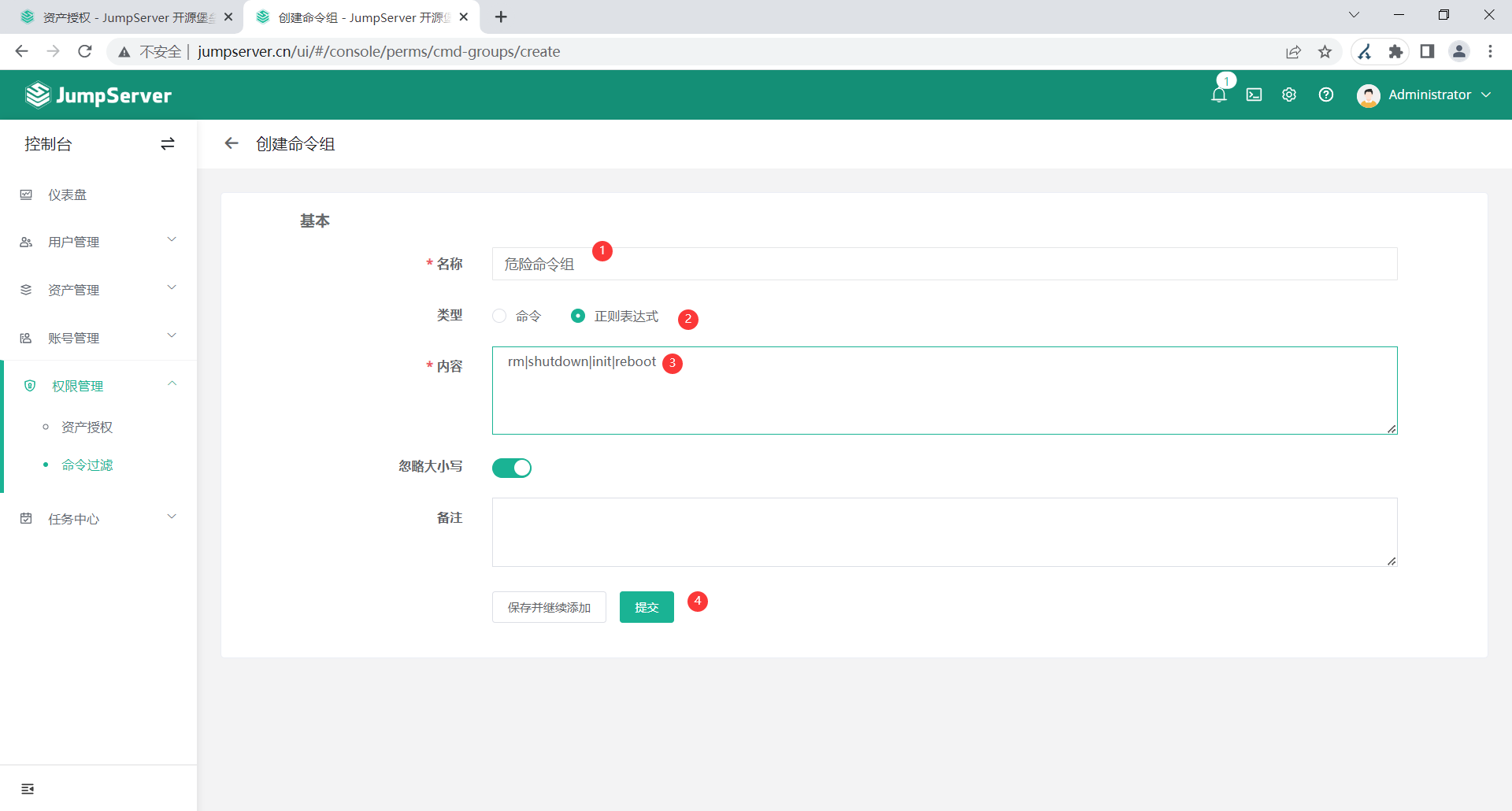This screenshot has height=811, width=1512.
Task: Click the translate/extension icon in toolbar
Action: tap(1365, 52)
